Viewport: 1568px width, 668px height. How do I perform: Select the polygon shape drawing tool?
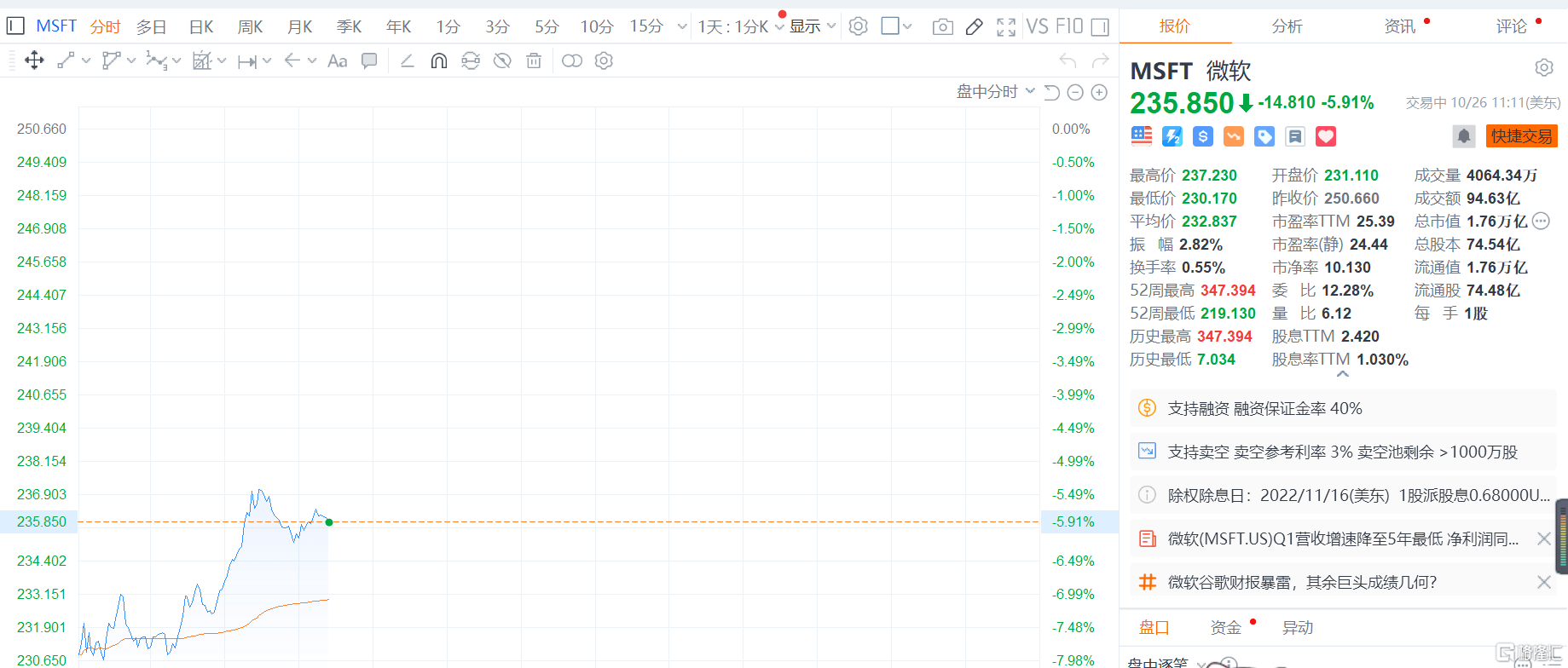click(111, 60)
